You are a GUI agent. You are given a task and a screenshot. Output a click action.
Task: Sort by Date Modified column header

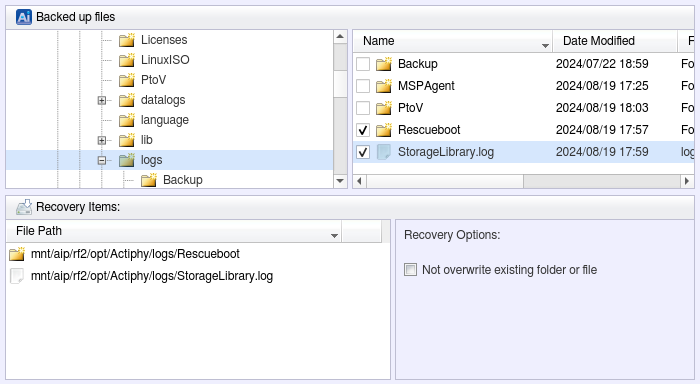(615, 41)
